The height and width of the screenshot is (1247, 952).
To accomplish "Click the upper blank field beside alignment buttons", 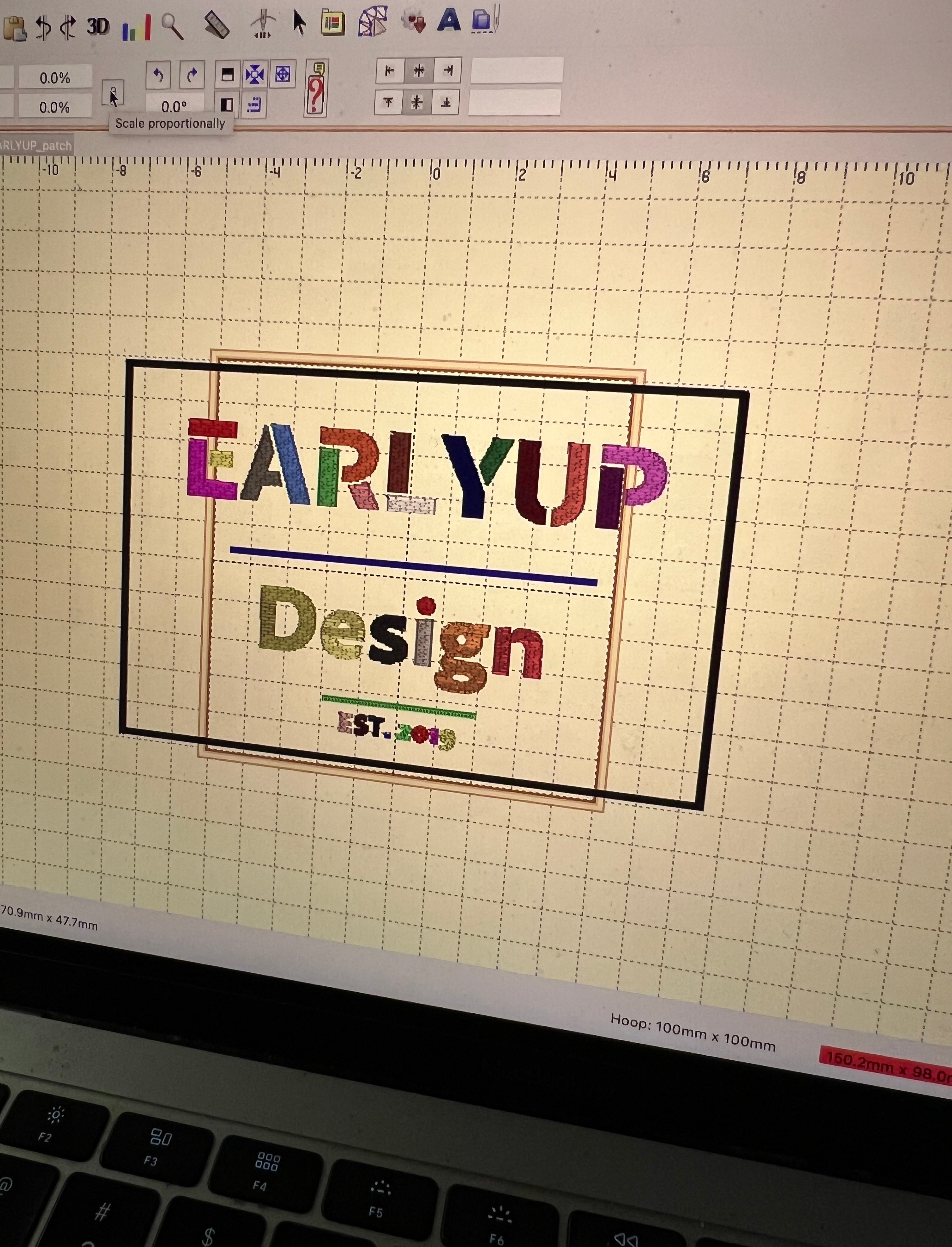I will pos(517,70).
